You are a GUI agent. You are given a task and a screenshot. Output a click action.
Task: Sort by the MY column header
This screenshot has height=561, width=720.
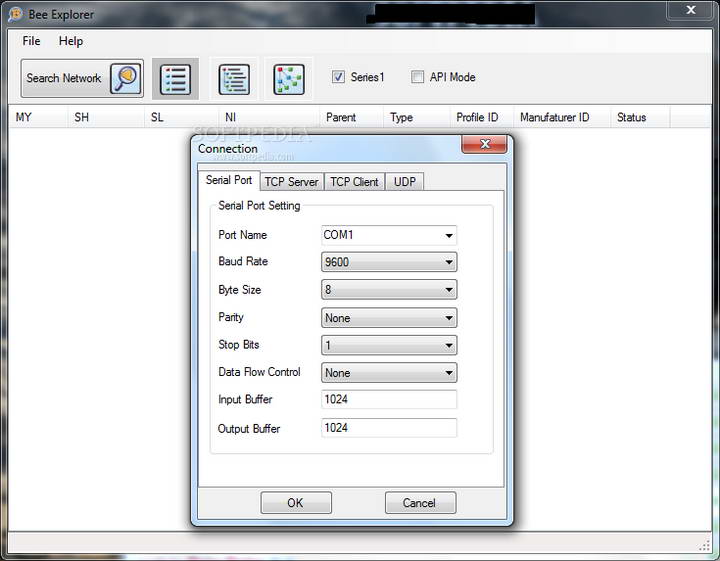[39, 117]
